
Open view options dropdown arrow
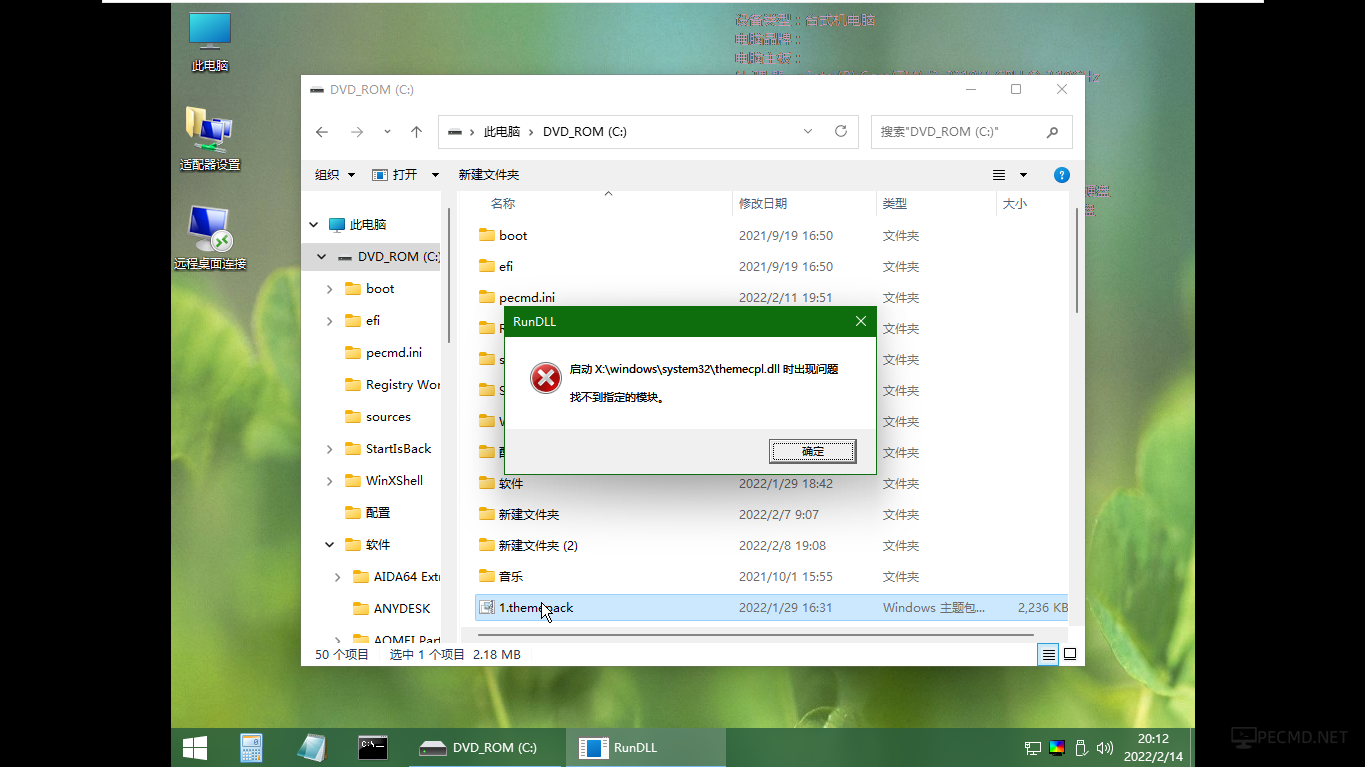click(1023, 175)
